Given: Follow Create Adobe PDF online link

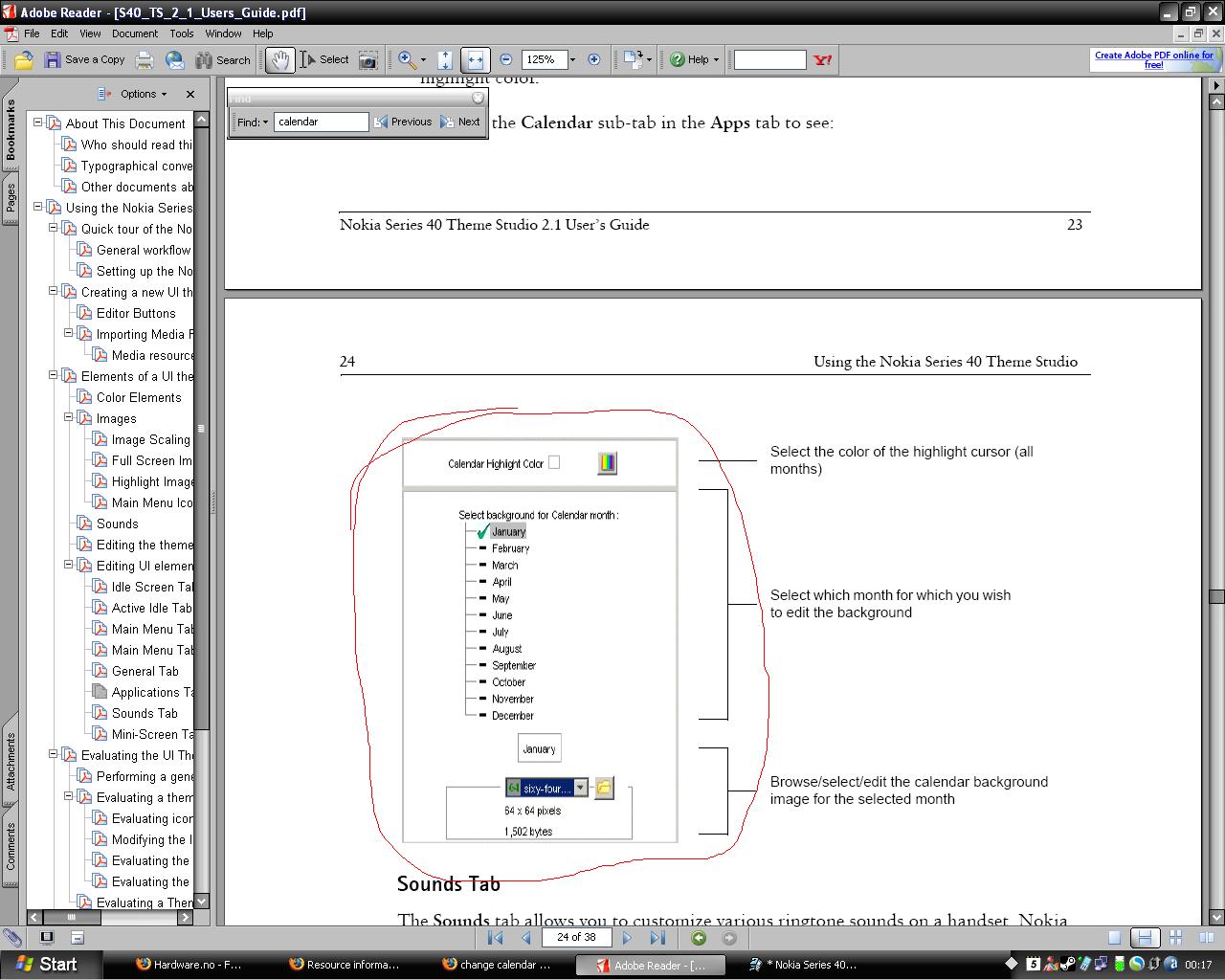Looking at the screenshot, I should (x=1154, y=59).
